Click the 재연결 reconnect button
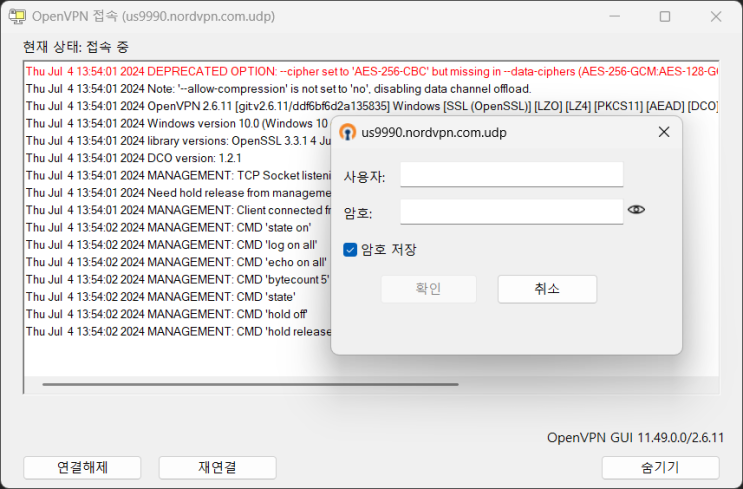 pos(217,468)
